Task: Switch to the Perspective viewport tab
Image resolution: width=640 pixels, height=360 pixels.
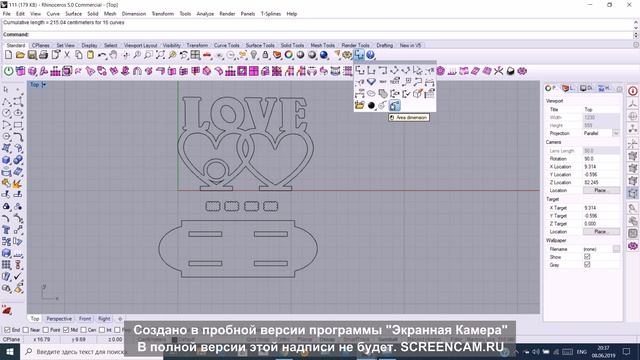Action: (x=59, y=318)
